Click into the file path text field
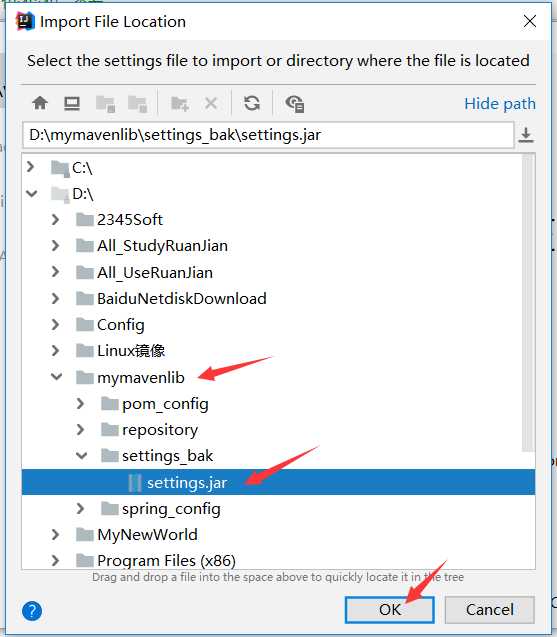557x637 pixels. [x=268, y=135]
